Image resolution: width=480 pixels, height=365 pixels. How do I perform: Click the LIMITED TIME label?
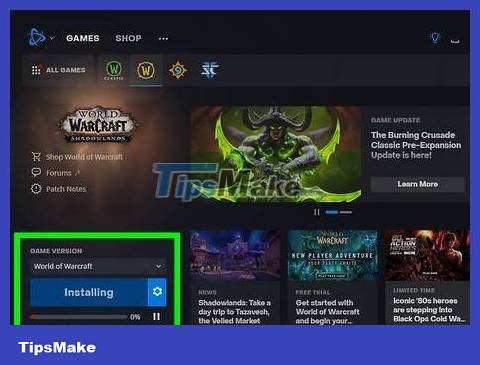tap(413, 290)
